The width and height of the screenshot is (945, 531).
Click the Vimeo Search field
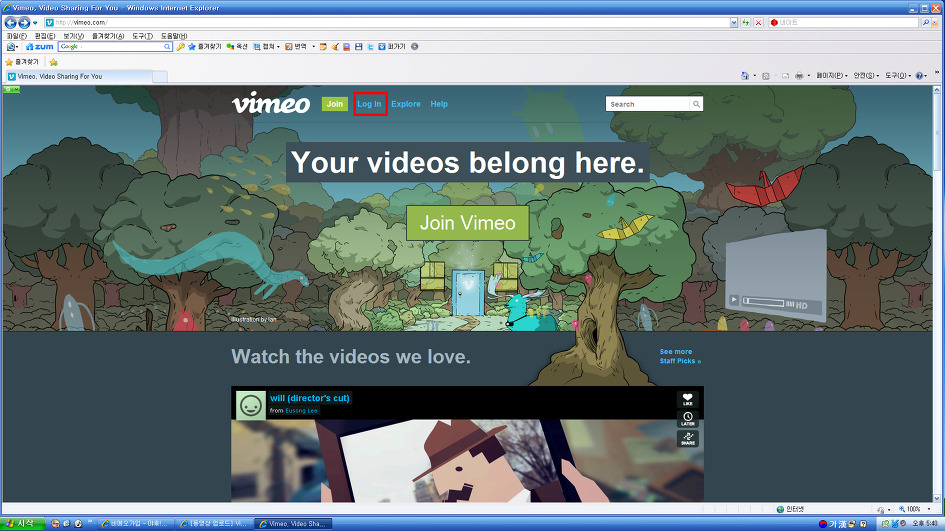pos(647,104)
